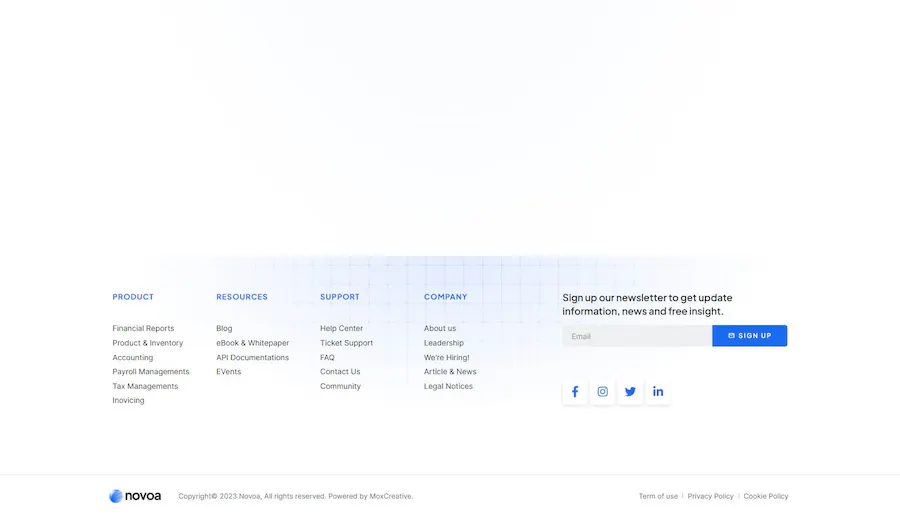The height and width of the screenshot is (517, 900).
Task: Open Privacy Policy link
Action: tap(711, 496)
